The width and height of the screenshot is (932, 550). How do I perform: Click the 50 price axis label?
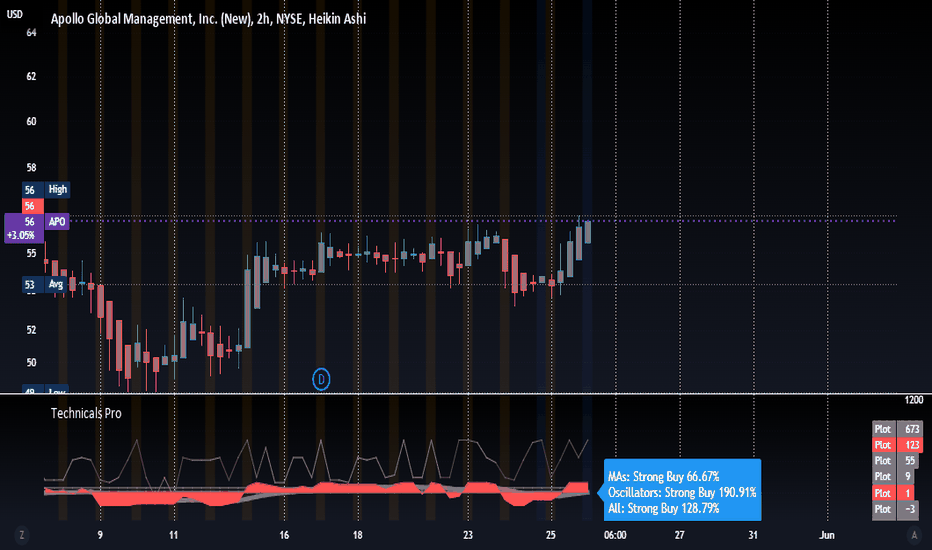coord(31,363)
